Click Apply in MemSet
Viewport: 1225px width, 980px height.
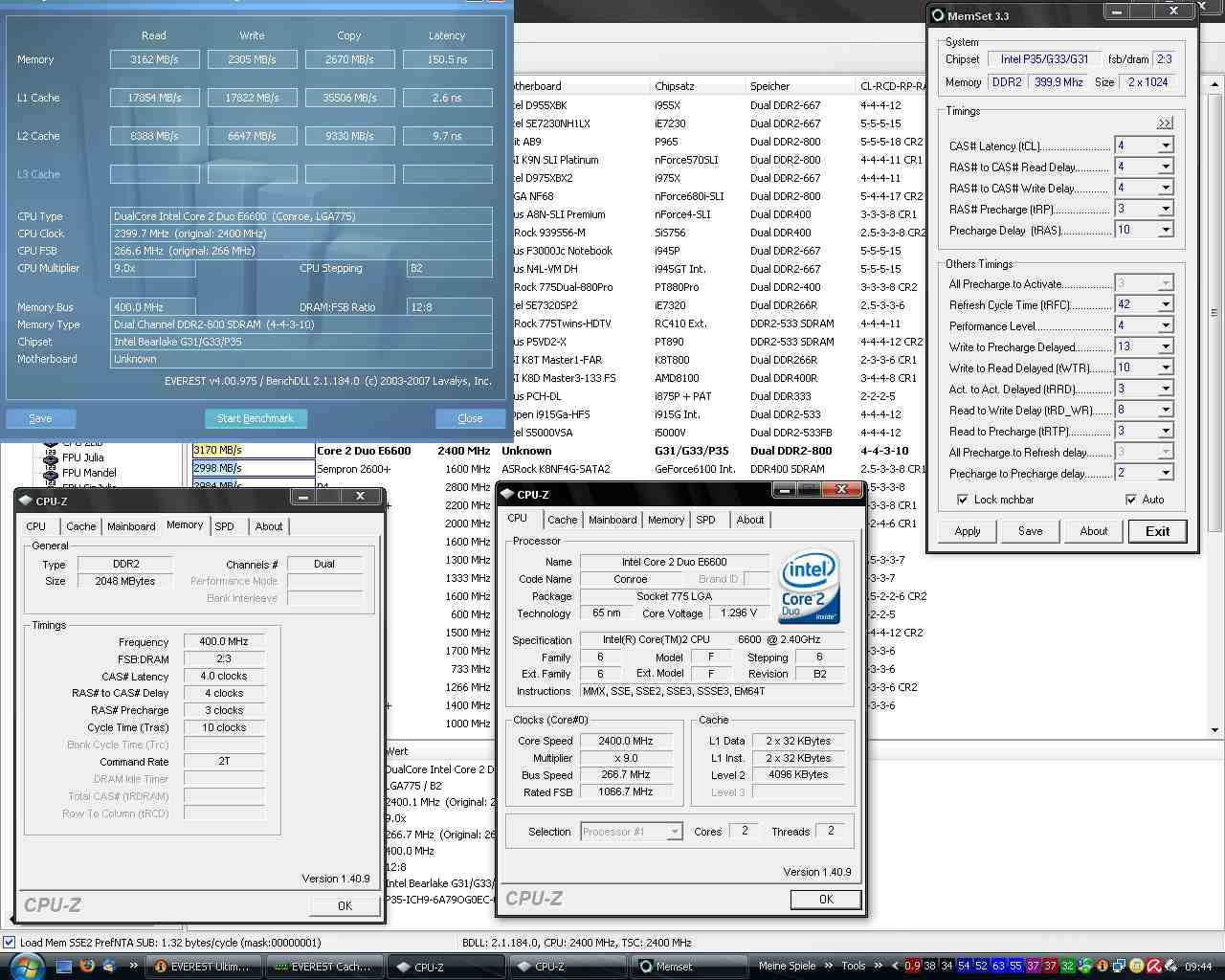click(968, 531)
